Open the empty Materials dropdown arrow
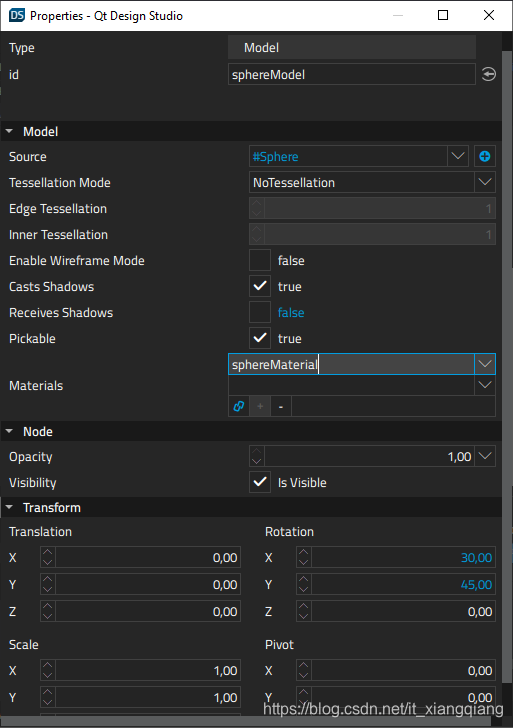 coord(485,385)
